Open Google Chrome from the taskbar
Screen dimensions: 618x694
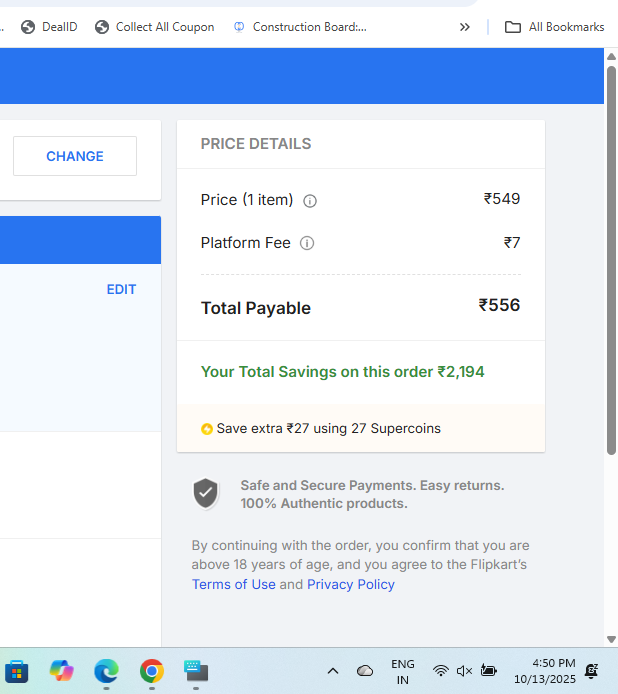[x=152, y=670]
